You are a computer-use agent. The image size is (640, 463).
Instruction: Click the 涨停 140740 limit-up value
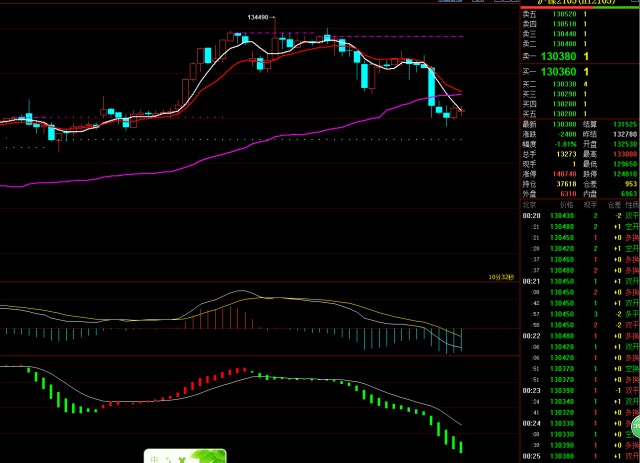(x=565, y=173)
